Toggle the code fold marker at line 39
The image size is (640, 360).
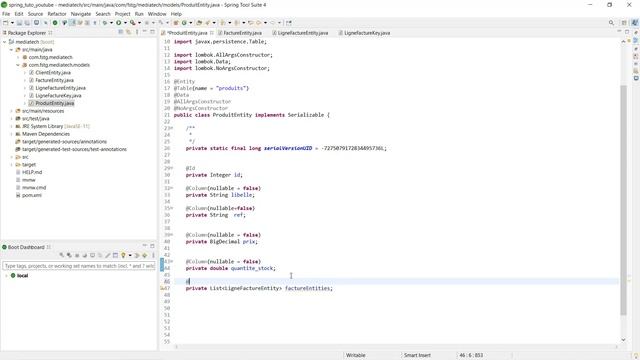(172, 235)
